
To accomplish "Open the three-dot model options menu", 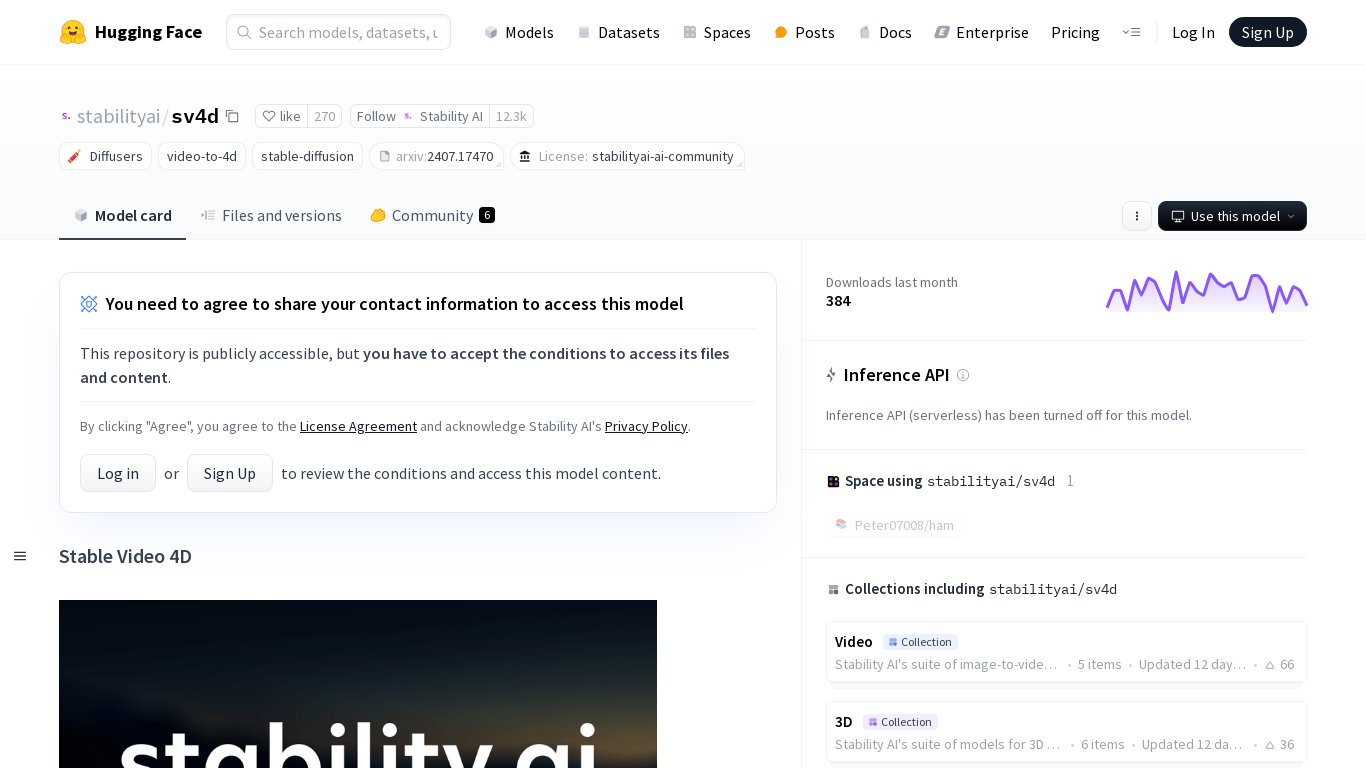I will [x=1137, y=216].
